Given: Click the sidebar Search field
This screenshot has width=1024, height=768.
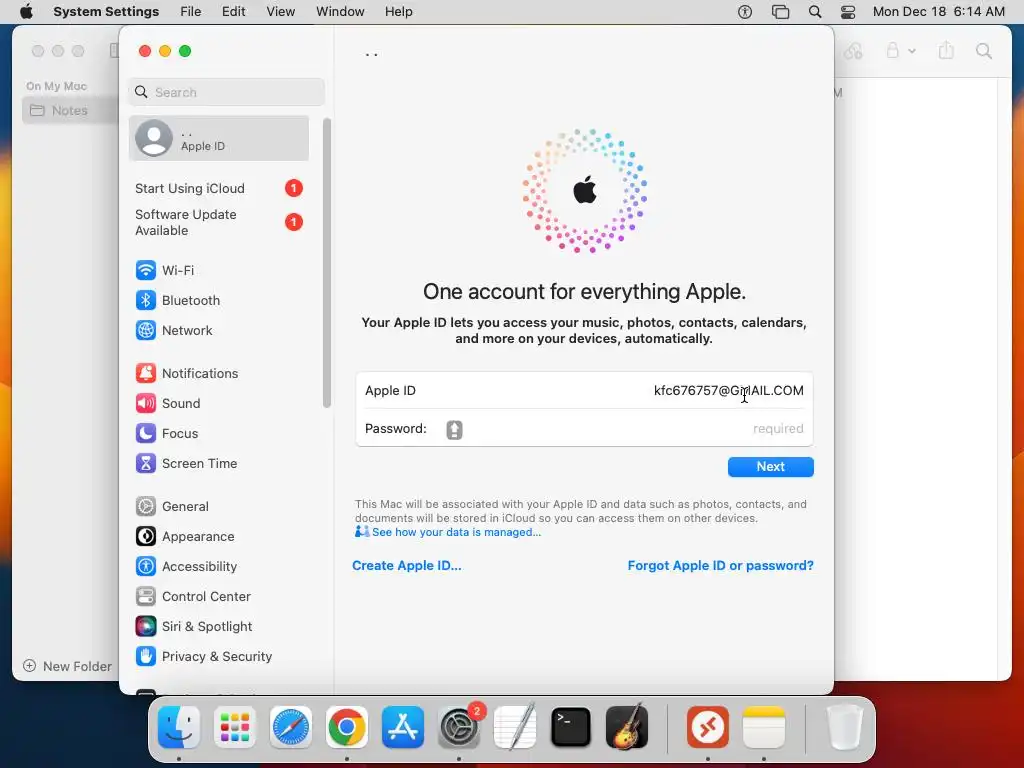Looking at the screenshot, I should coord(227,92).
